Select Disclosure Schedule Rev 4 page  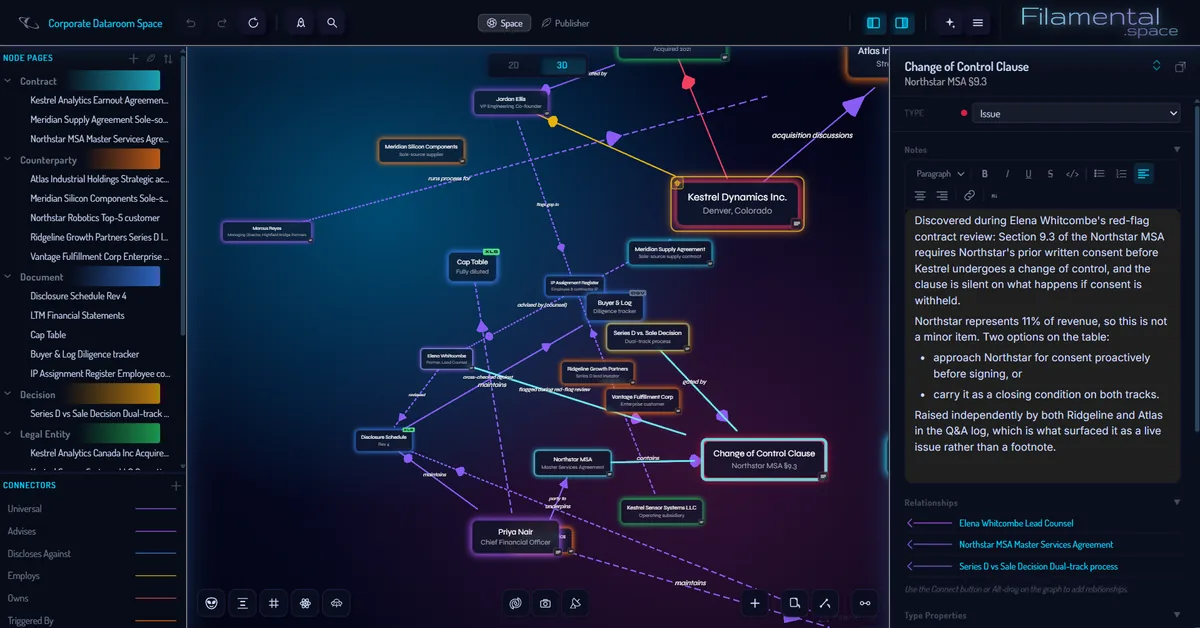point(78,296)
